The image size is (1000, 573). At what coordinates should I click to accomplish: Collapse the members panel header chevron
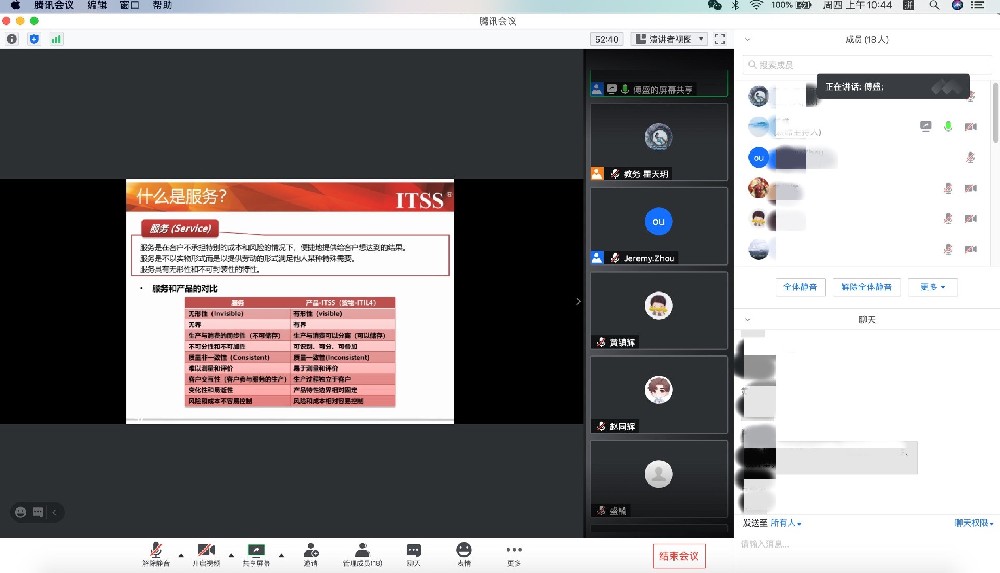pyautogui.click(x=747, y=40)
